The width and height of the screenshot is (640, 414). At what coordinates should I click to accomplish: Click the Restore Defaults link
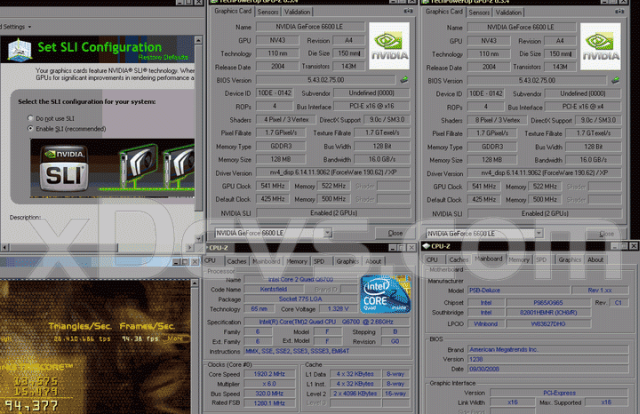point(163,57)
